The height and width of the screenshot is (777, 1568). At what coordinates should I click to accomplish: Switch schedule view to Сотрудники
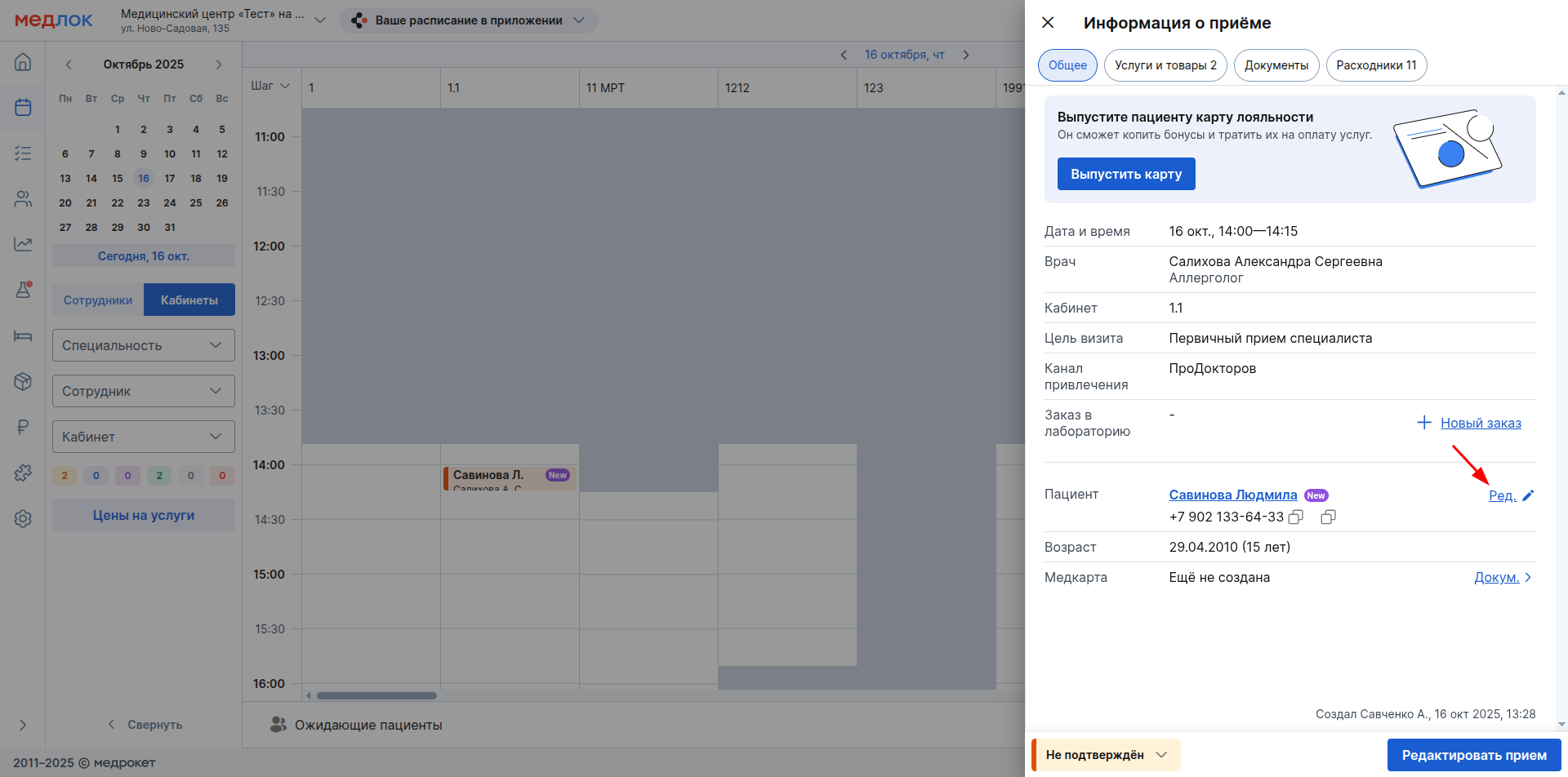pos(98,300)
